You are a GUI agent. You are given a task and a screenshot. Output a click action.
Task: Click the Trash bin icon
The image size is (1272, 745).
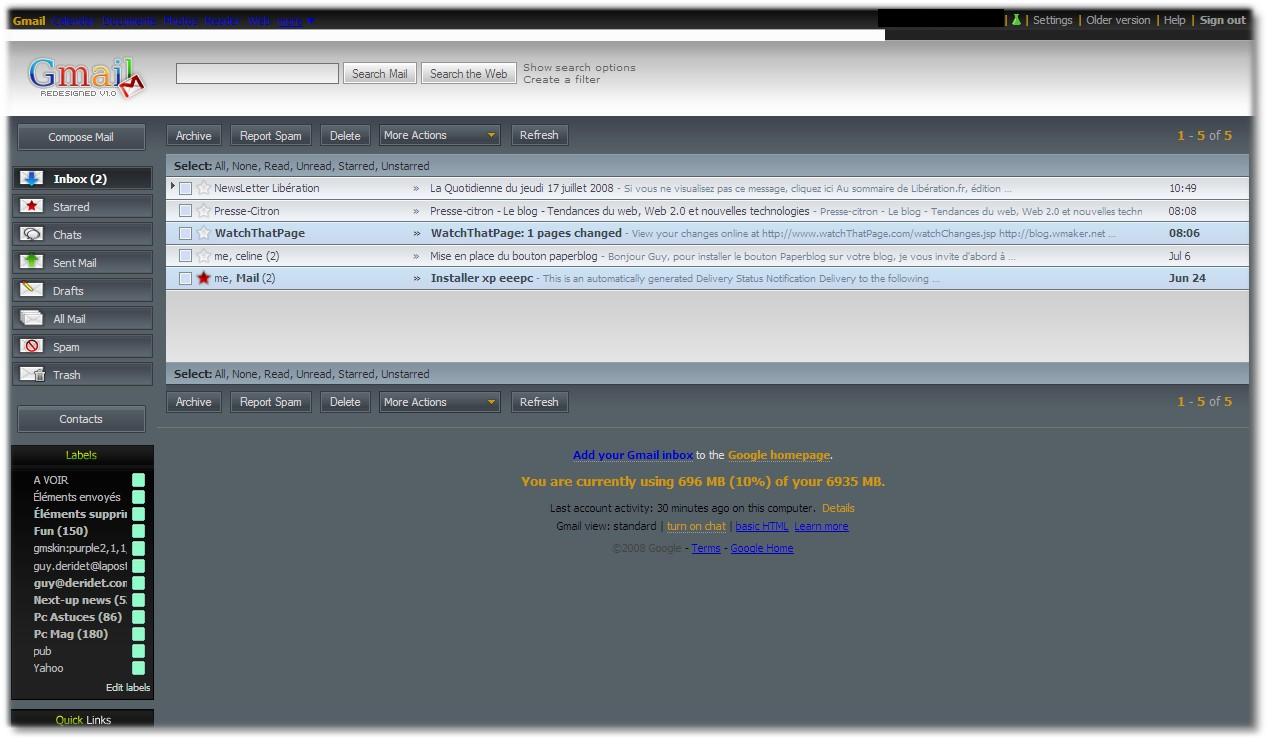pos(32,375)
